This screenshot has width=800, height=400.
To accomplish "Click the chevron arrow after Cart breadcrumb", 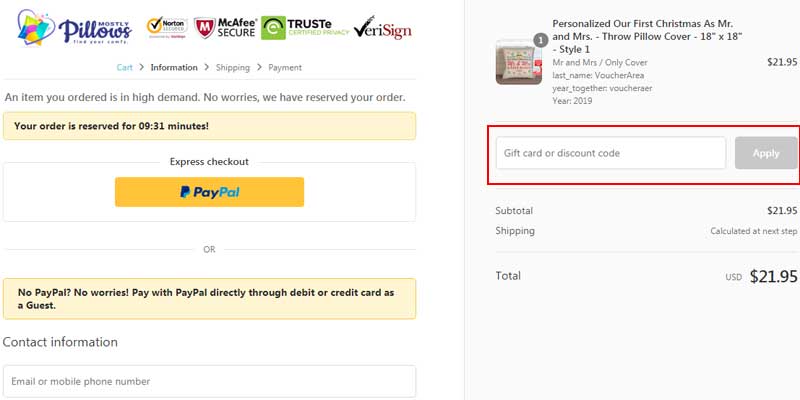I will point(142,67).
